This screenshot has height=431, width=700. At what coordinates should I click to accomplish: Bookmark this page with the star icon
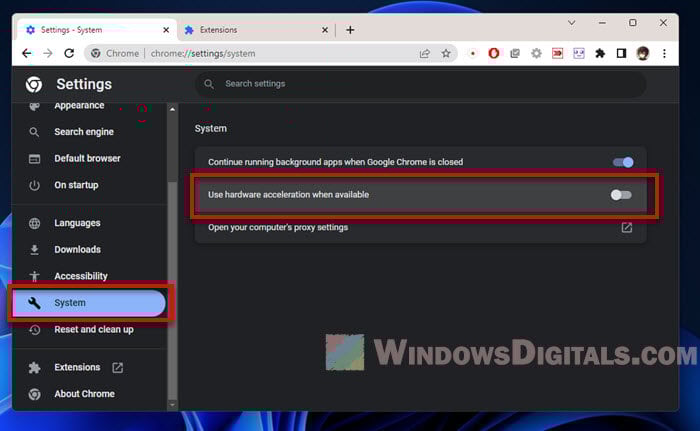pyautogui.click(x=446, y=54)
